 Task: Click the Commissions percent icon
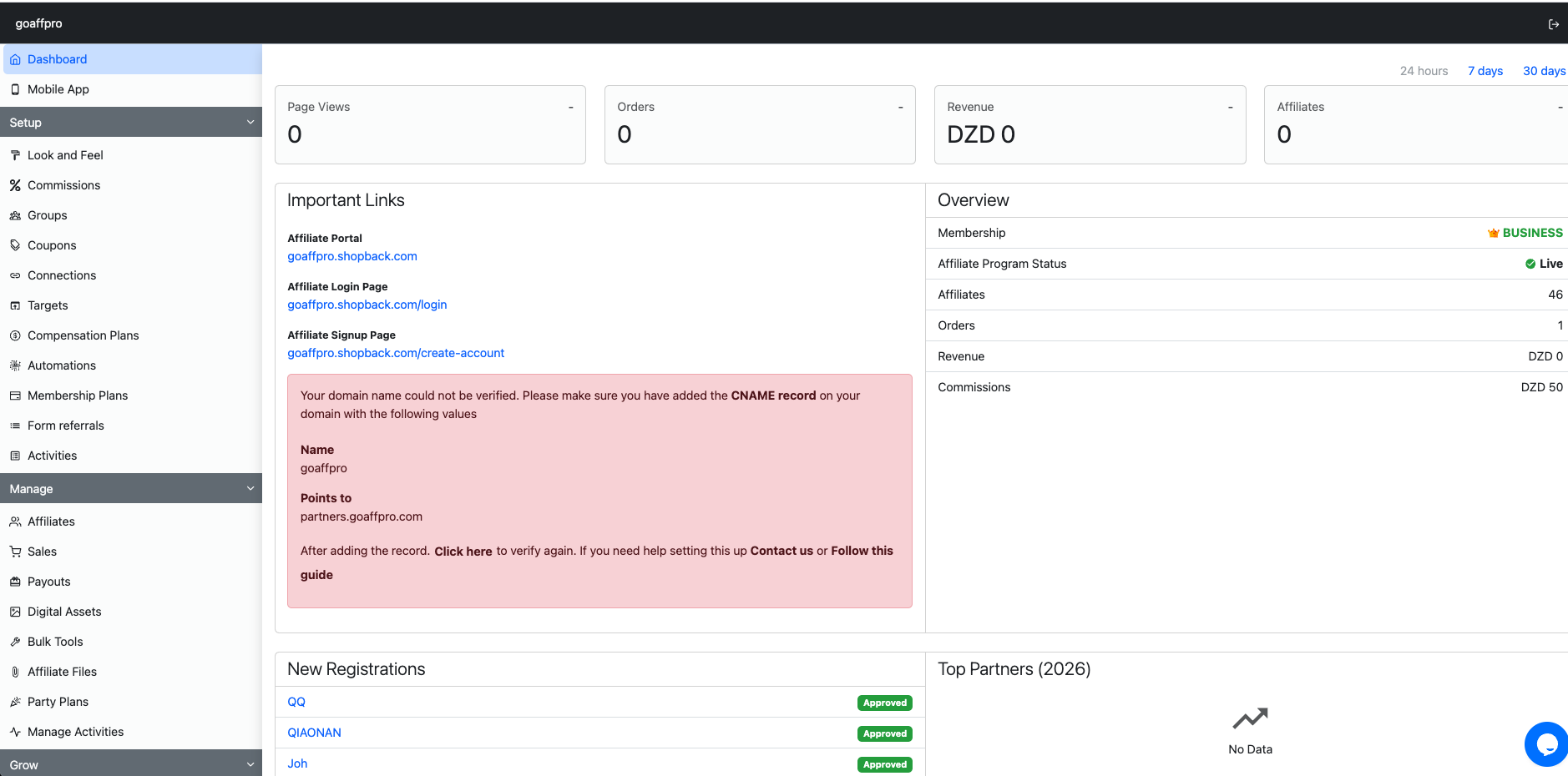(15, 185)
